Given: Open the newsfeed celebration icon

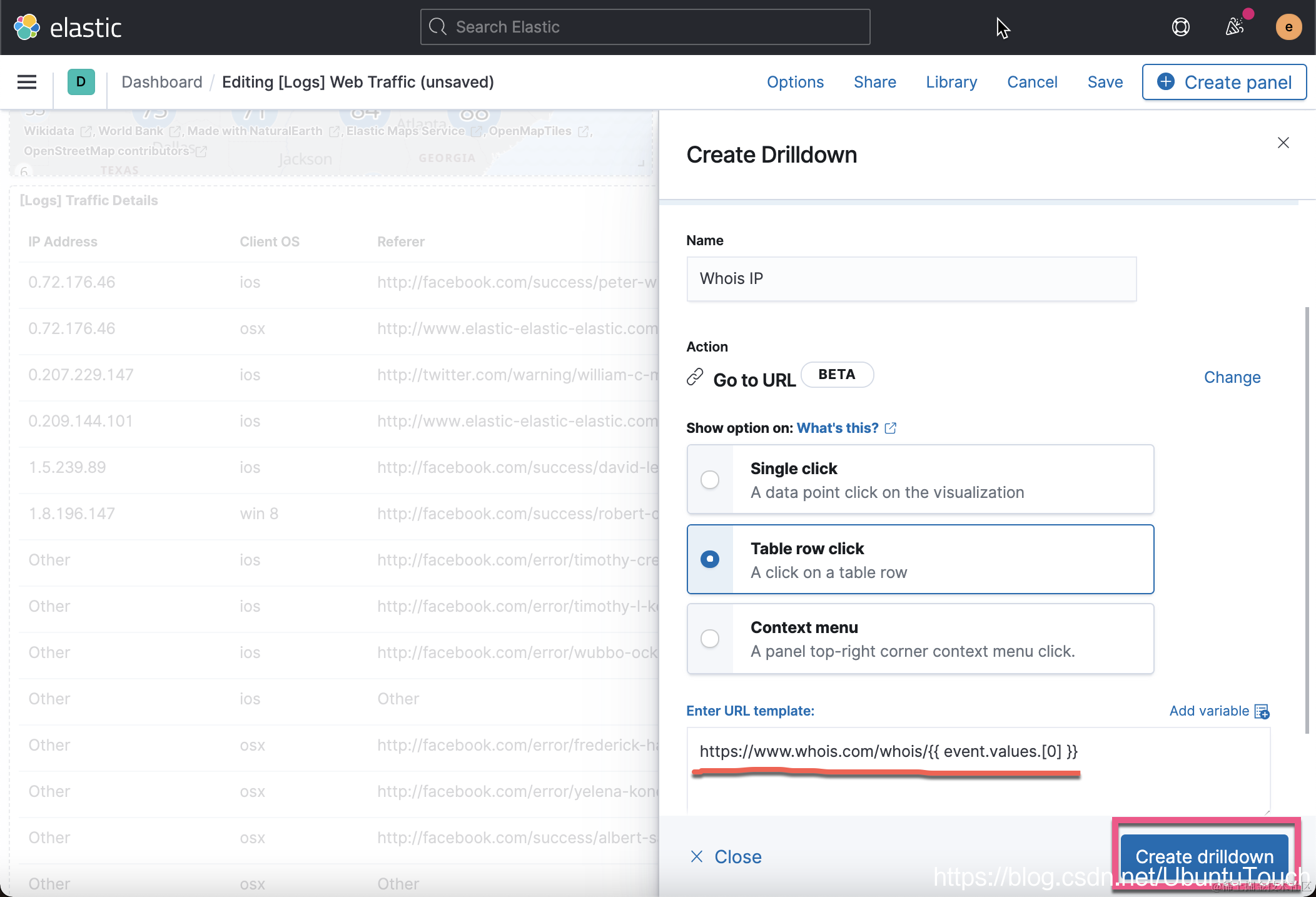Looking at the screenshot, I should [x=1235, y=27].
